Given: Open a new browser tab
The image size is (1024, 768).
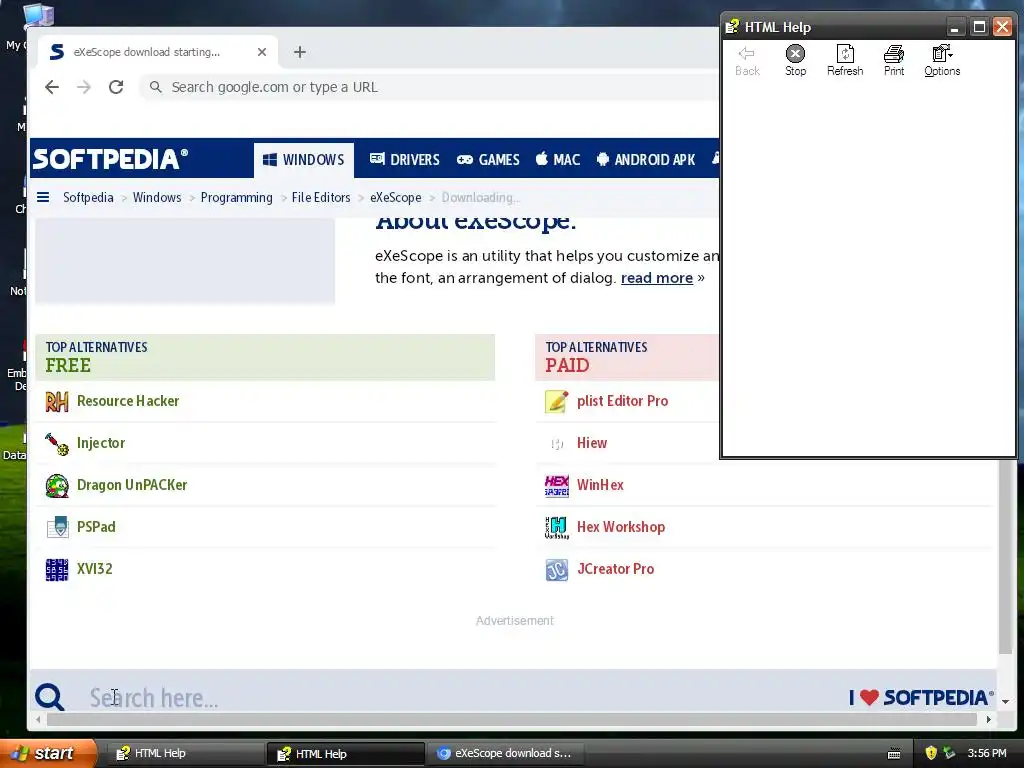Looking at the screenshot, I should coord(300,52).
